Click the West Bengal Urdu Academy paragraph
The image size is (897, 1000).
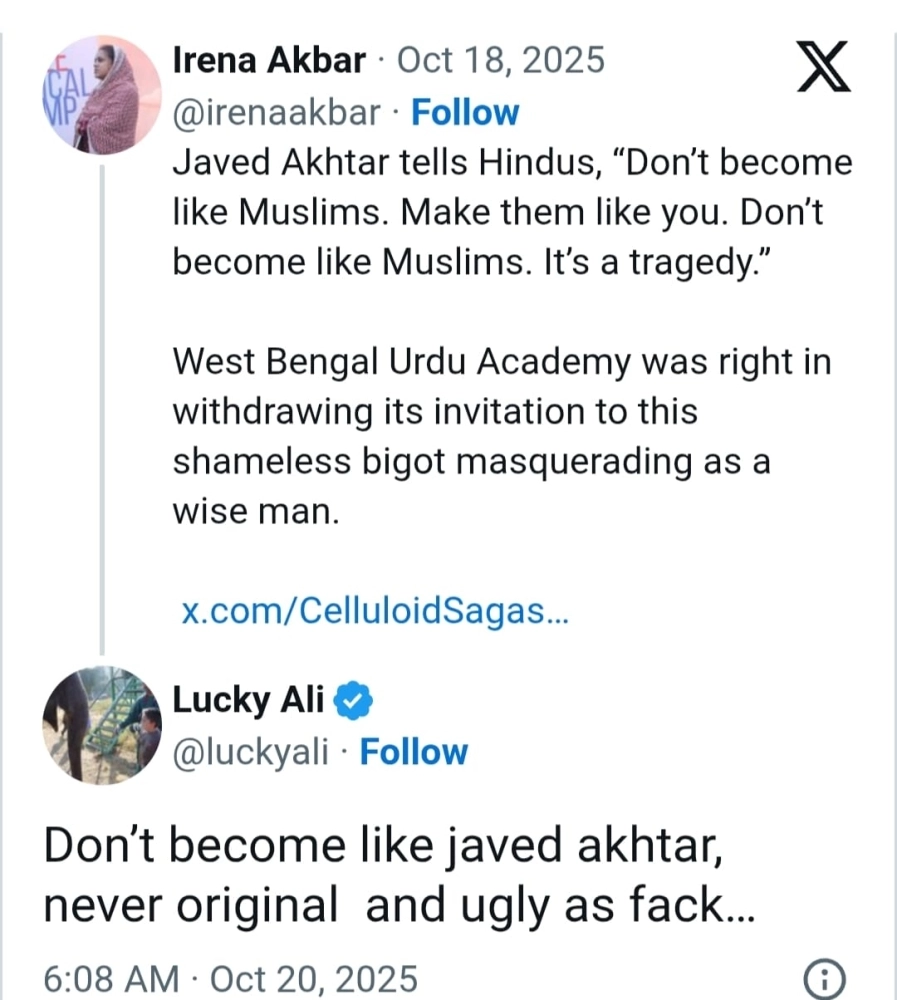pyautogui.click(x=500, y=438)
